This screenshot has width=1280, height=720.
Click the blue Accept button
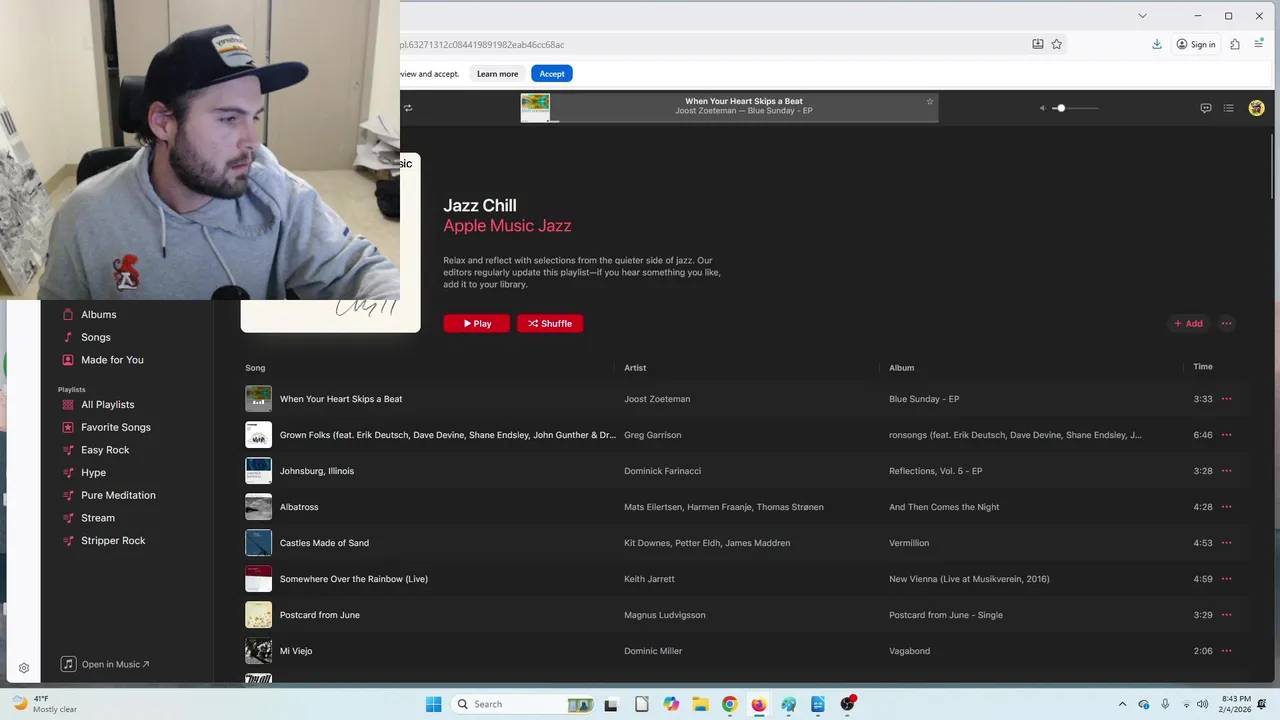[552, 74]
